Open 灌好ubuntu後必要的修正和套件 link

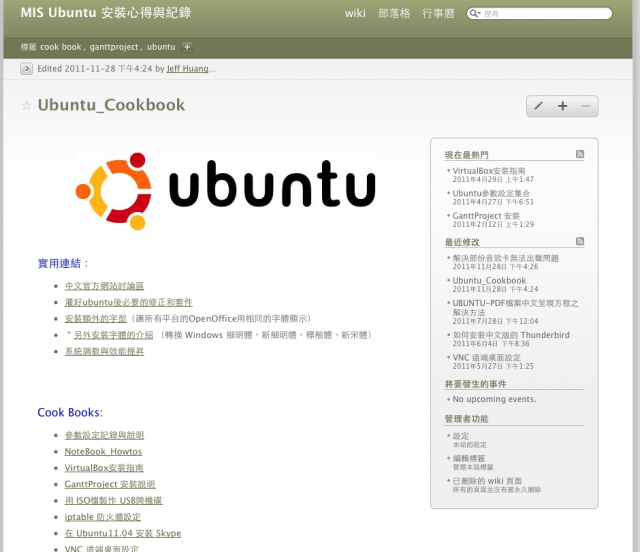tap(129, 302)
